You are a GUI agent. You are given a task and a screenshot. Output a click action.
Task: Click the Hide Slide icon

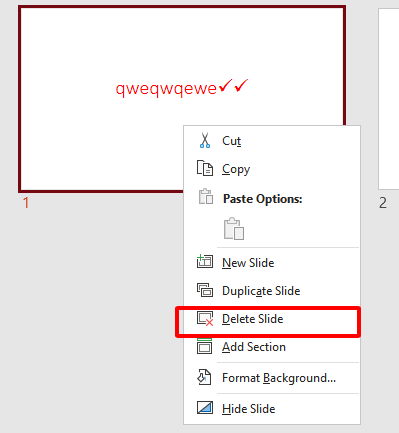pyautogui.click(x=205, y=408)
